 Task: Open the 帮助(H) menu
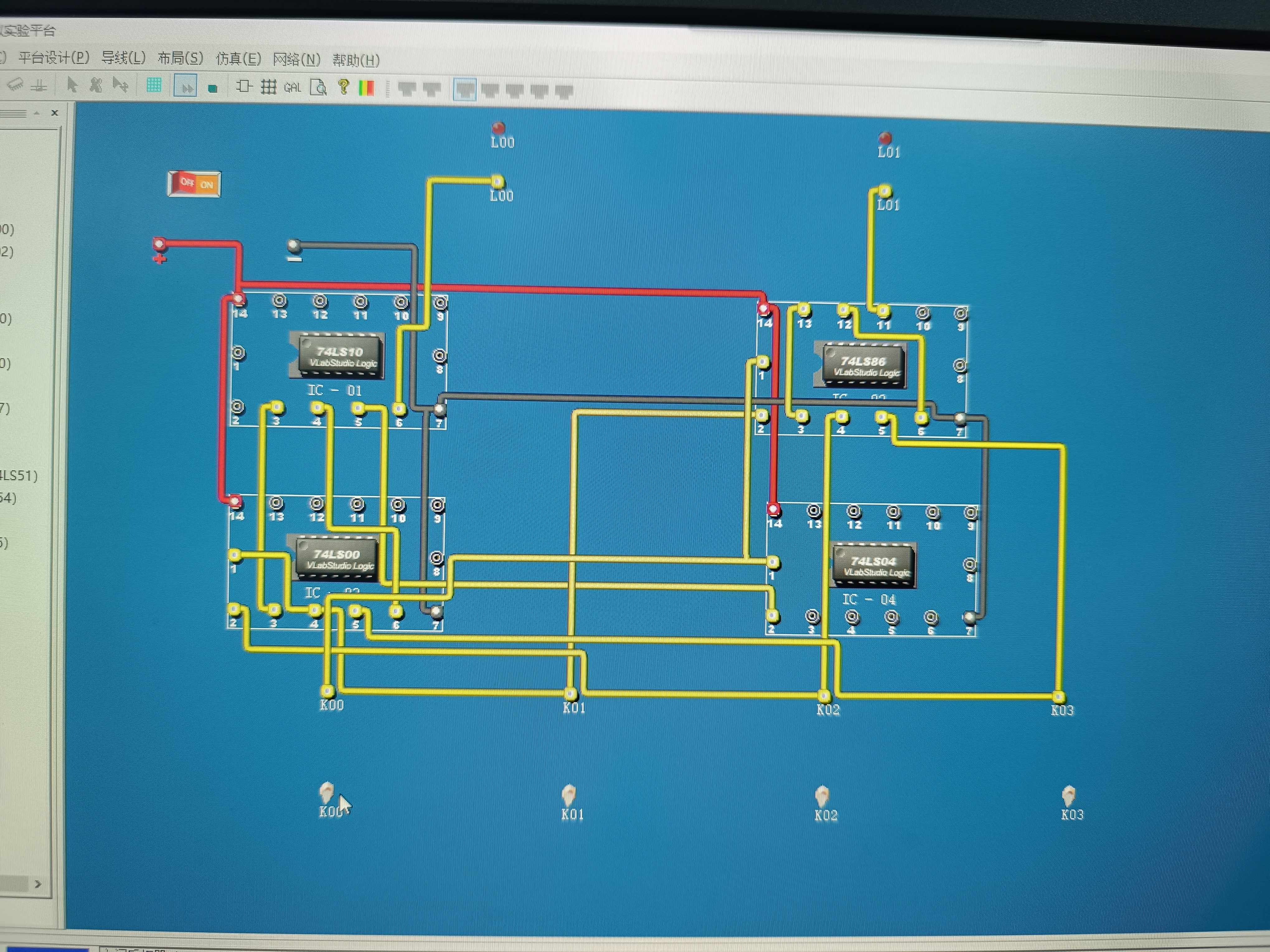[356, 60]
